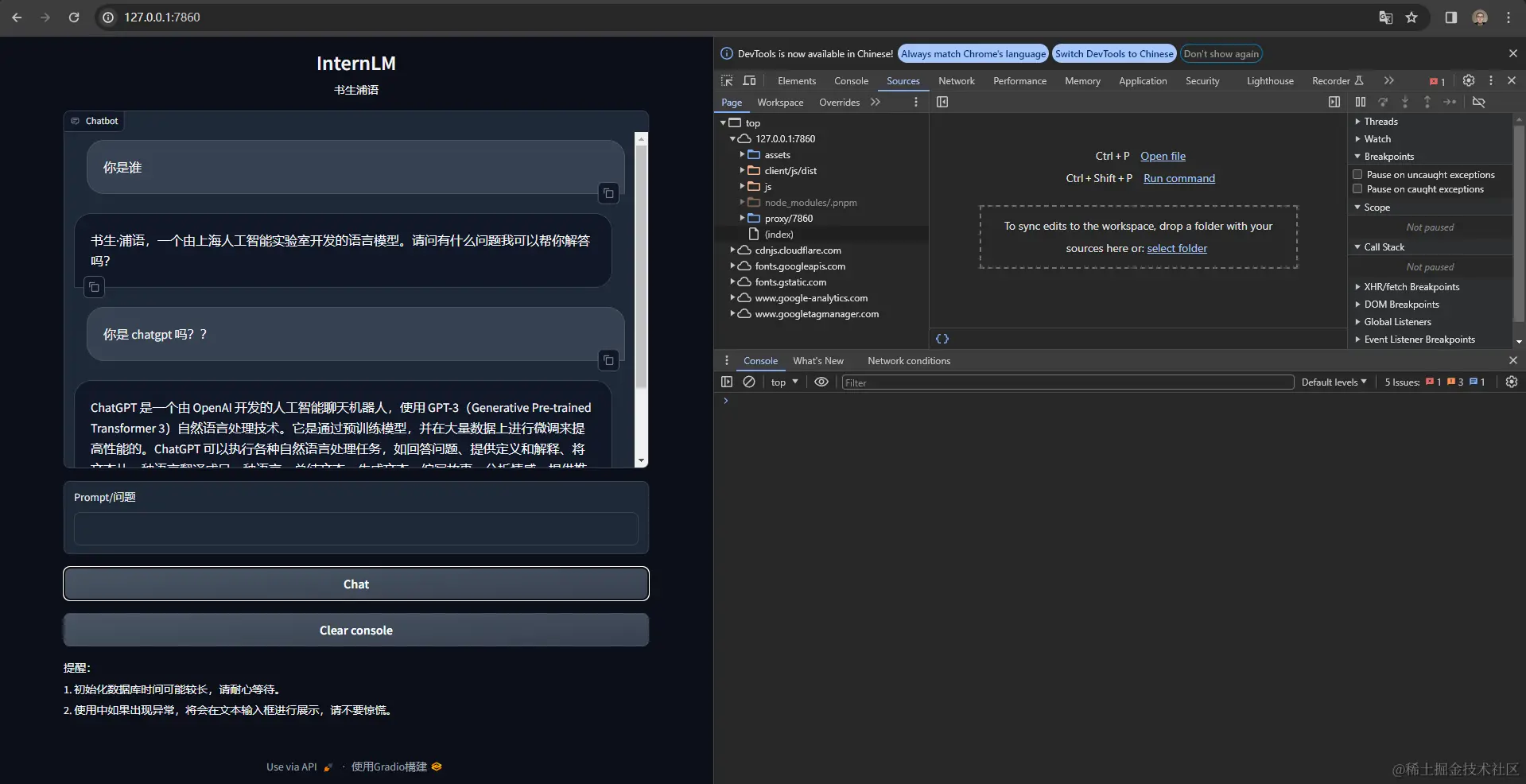
Task: Click the Open file link
Action: point(1163,156)
